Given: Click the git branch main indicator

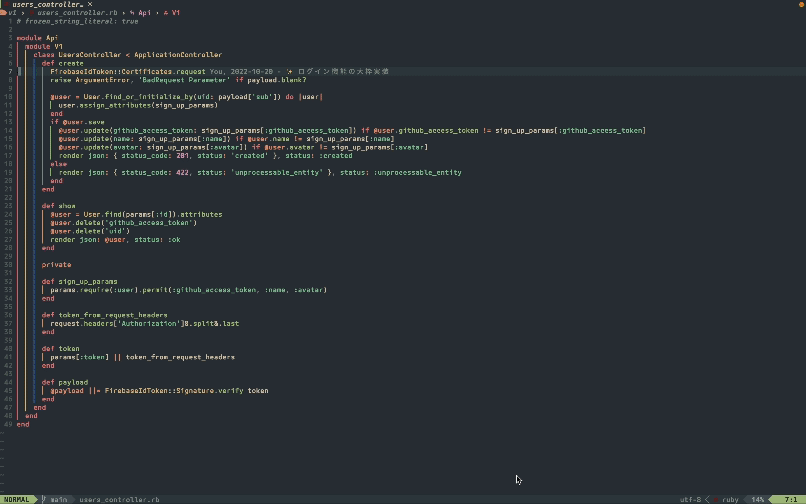Looking at the screenshot, I should 54,499.
